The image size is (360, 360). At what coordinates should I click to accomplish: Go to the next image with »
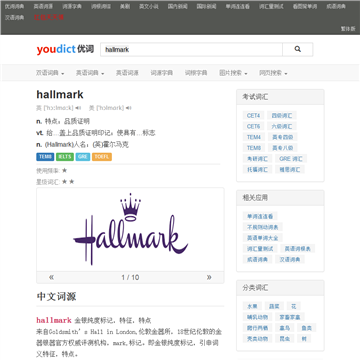click(209, 277)
